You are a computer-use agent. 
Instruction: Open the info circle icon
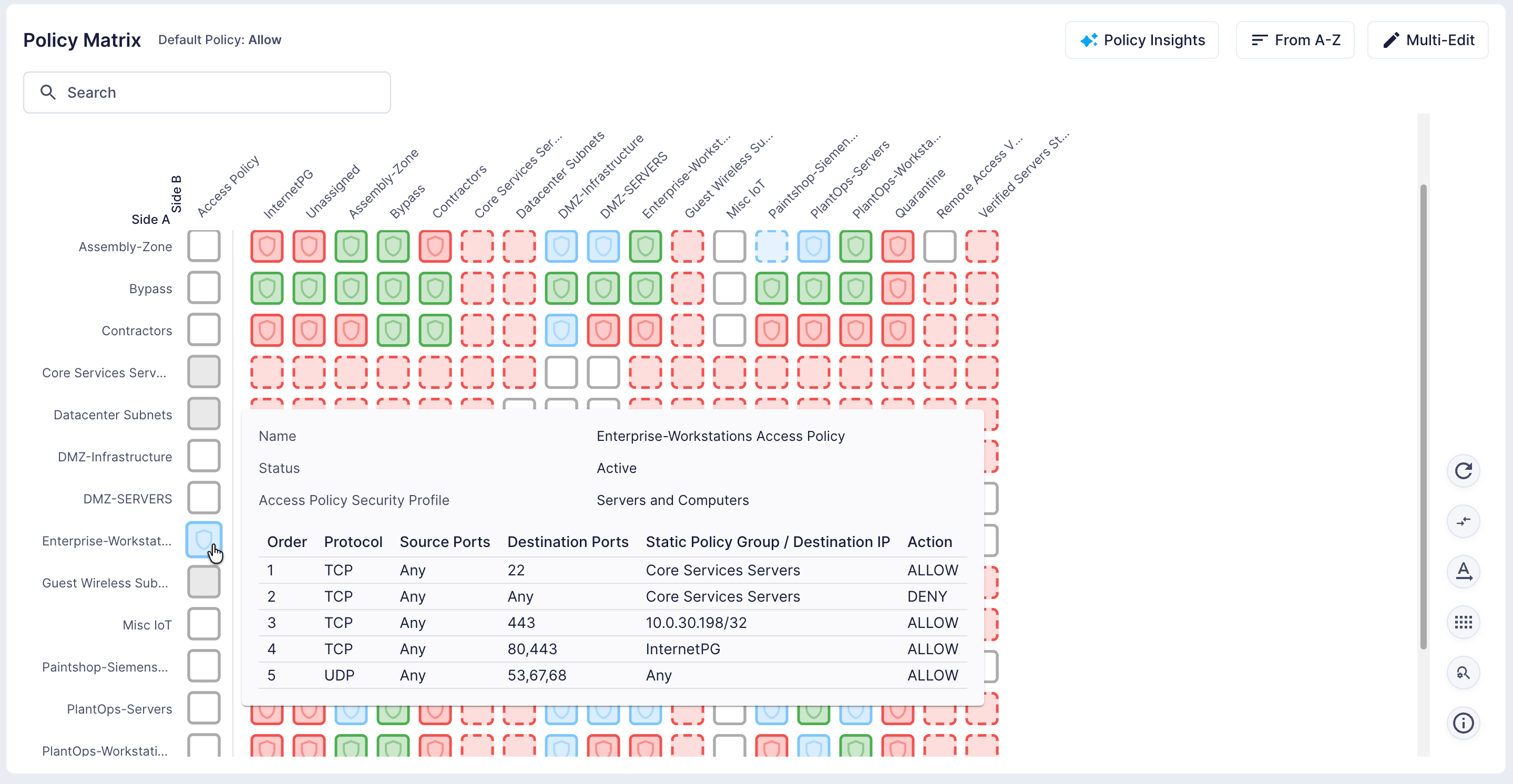(1463, 723)
